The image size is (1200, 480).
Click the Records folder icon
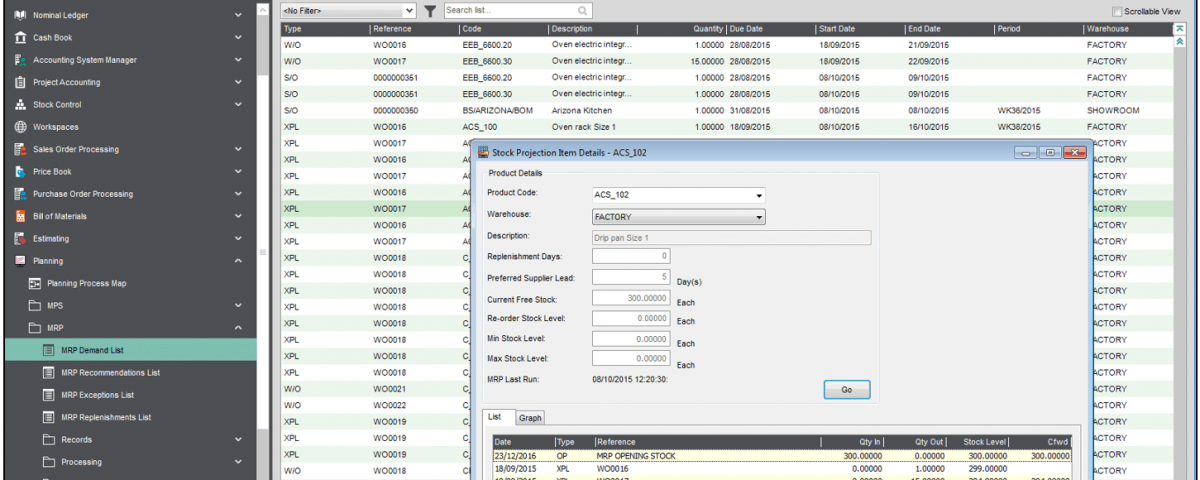click(x=49, y=439)
